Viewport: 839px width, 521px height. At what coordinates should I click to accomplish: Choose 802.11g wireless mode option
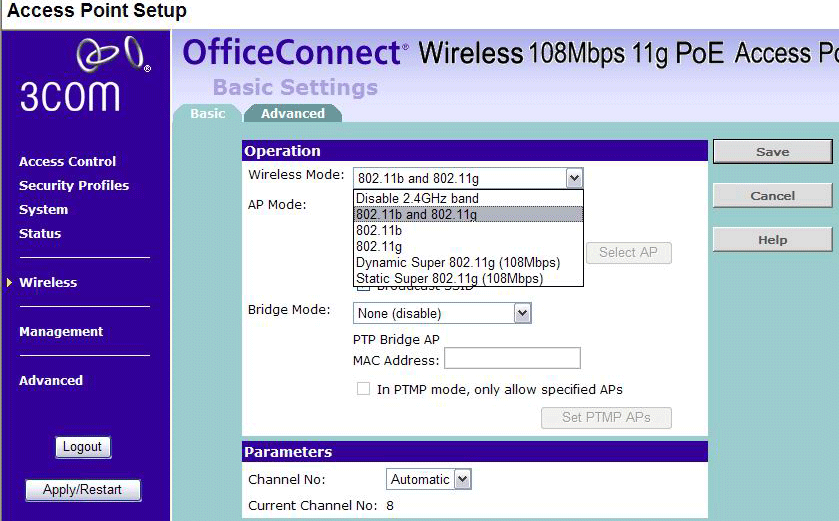coord(379,246)
